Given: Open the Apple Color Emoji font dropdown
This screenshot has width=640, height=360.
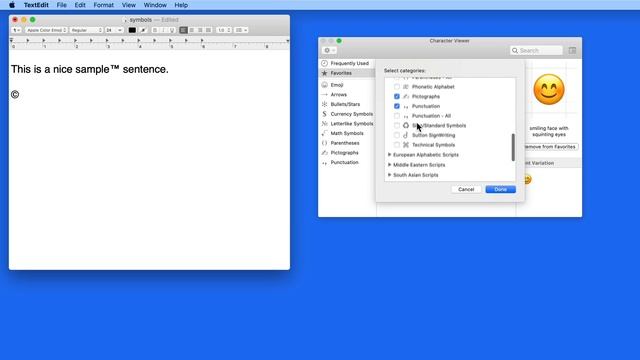Looking at the screenshot, I should 46,30.
